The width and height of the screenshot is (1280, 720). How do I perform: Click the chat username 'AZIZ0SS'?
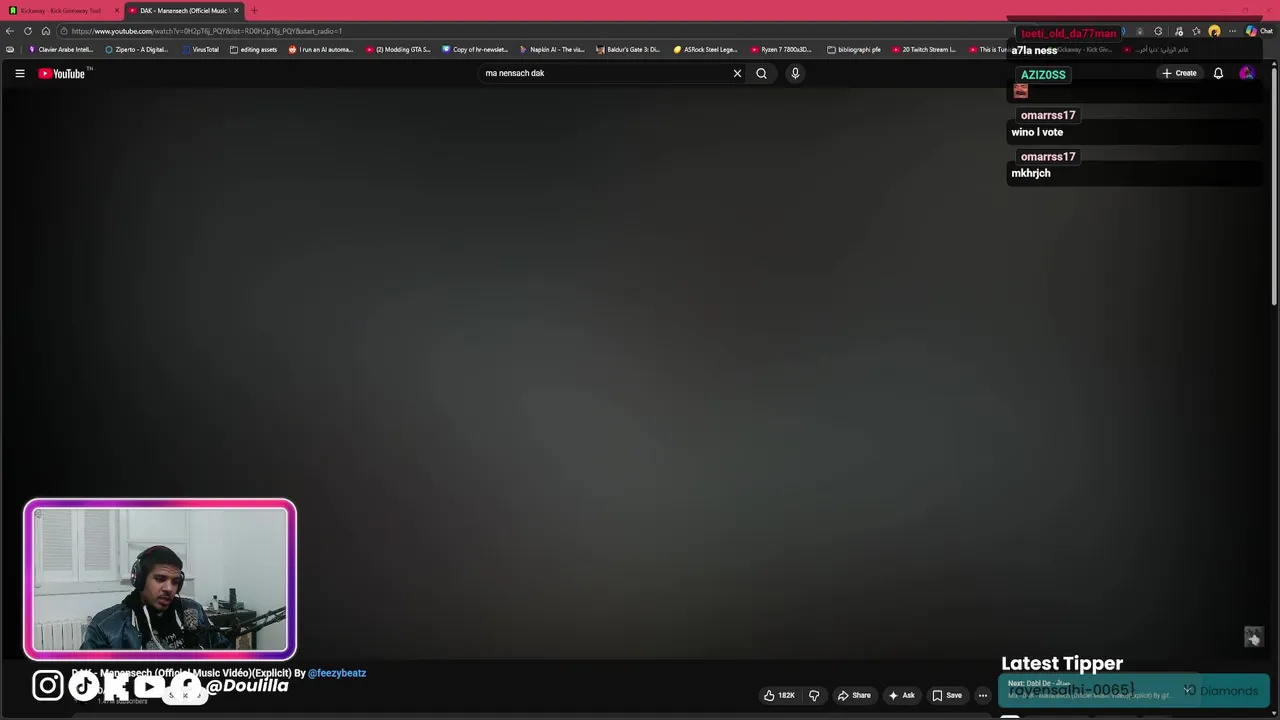(x=1043, y=75)
